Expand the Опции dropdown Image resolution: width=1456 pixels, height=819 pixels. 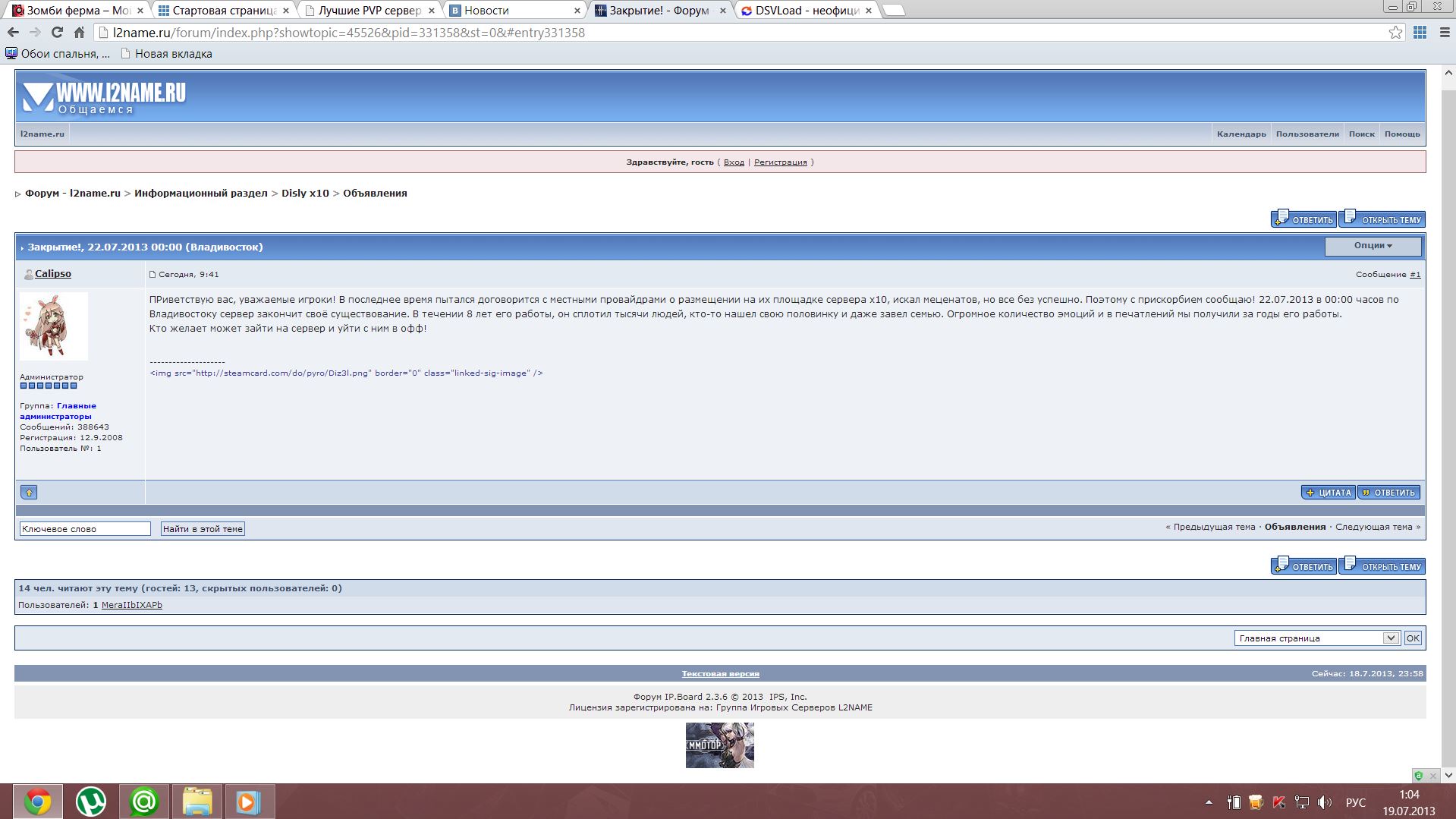pyautogui.click(x=1373, y=246)
